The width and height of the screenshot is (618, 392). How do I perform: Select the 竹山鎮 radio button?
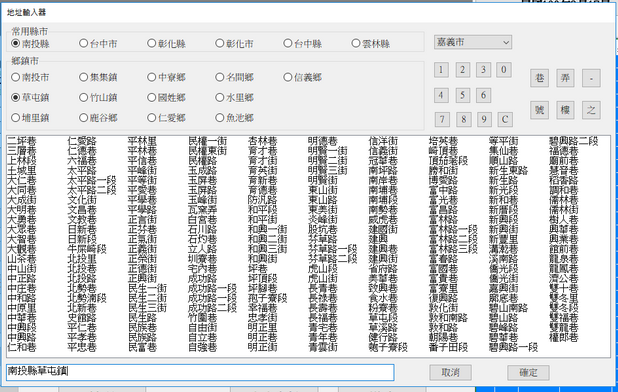[x=98, y=97]
